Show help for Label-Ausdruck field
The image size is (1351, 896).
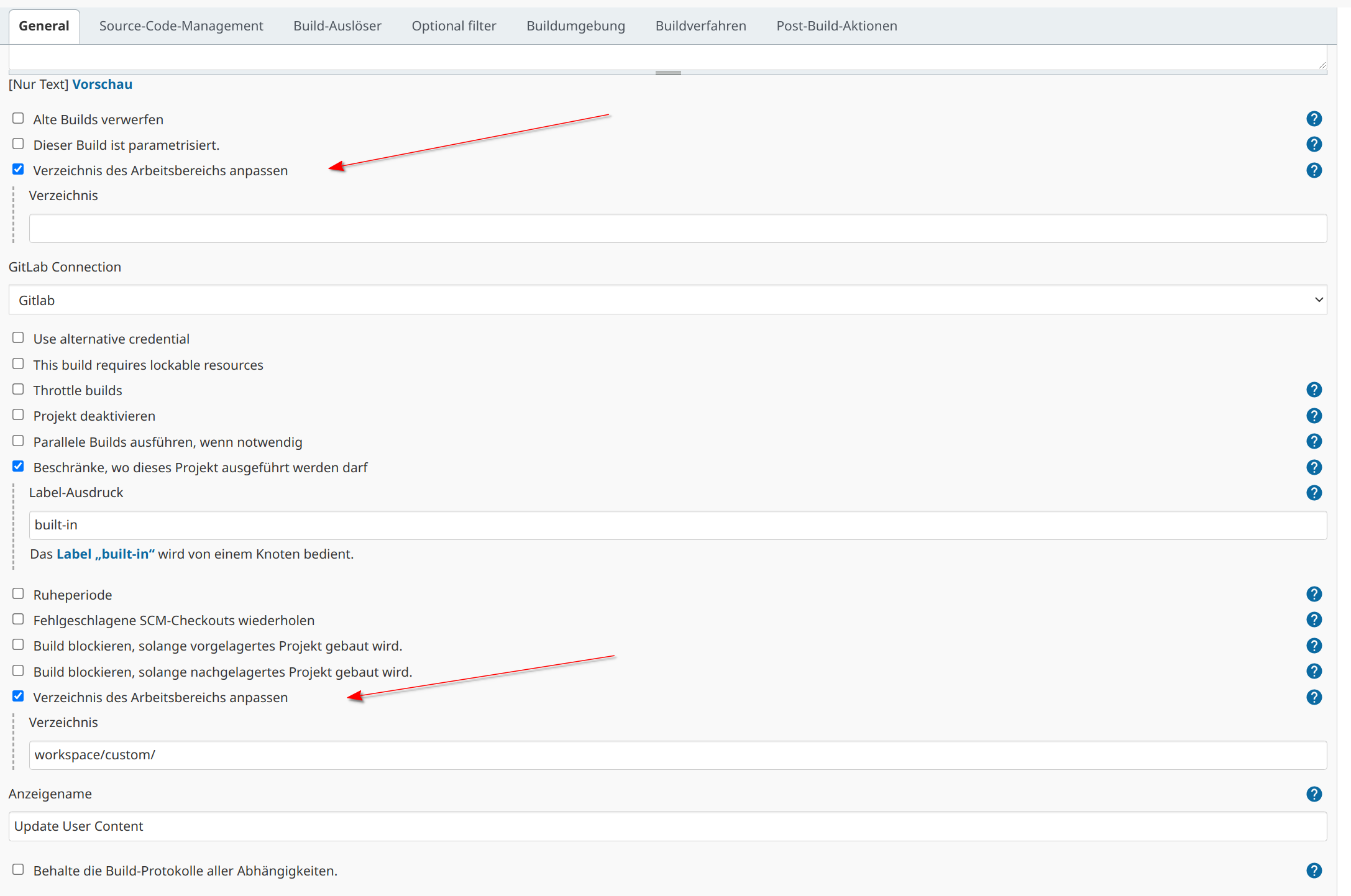pyautogui.click(x=1314, y=493)
